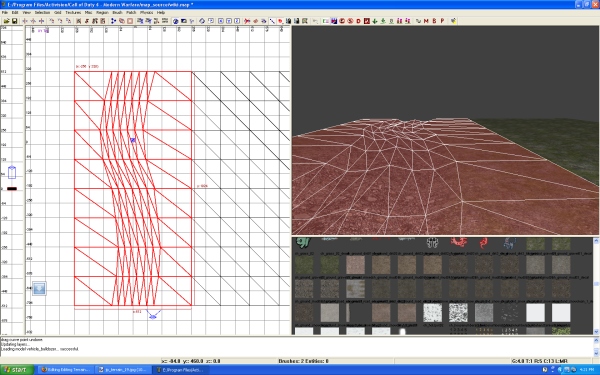Screen dimensions: 600x375
Task: Click the texture browser vertical scrollbar
Action: click(596, 286)
